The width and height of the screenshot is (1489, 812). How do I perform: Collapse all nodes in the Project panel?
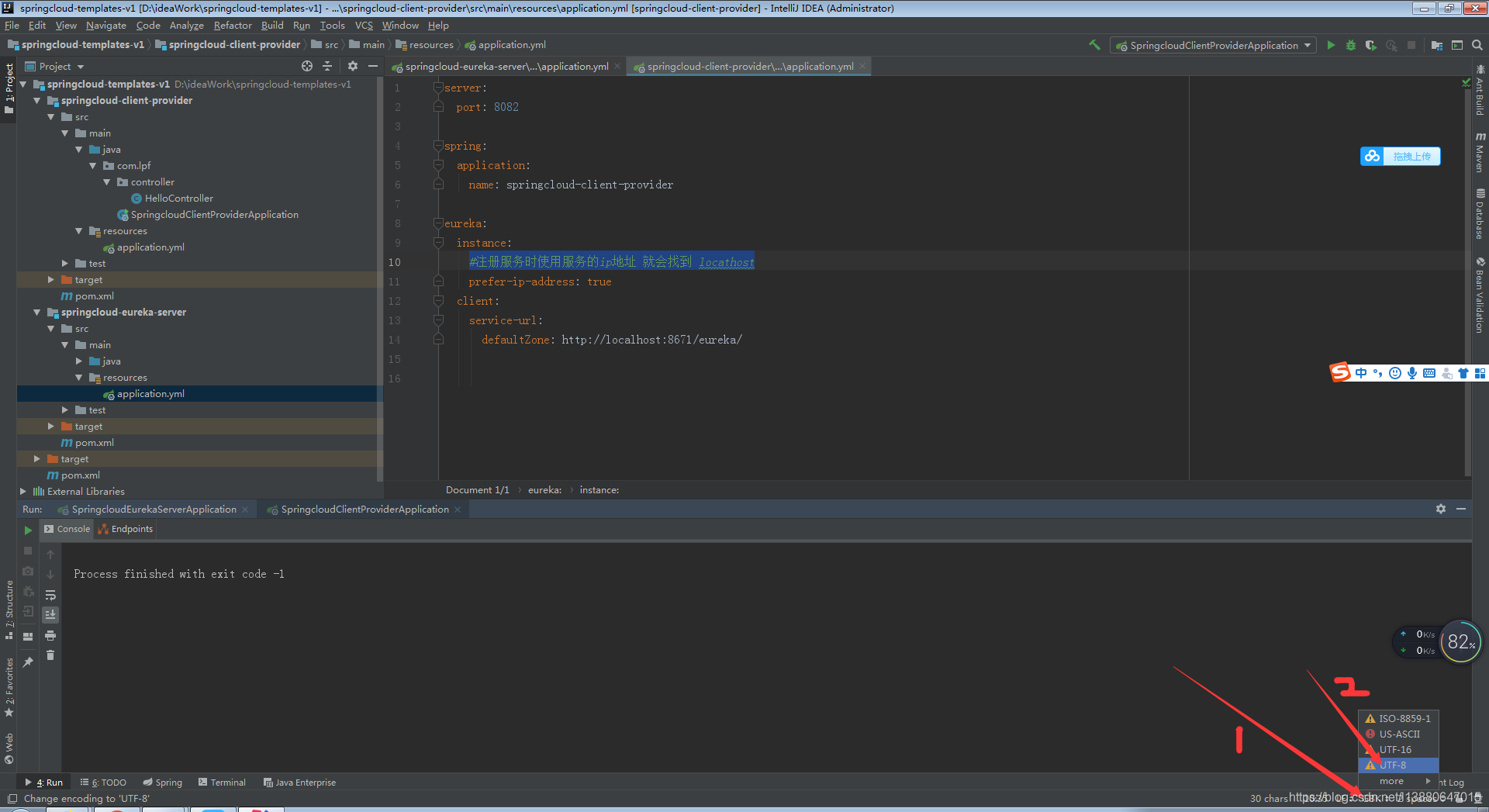pyautogui.click(x=327, y=66)
